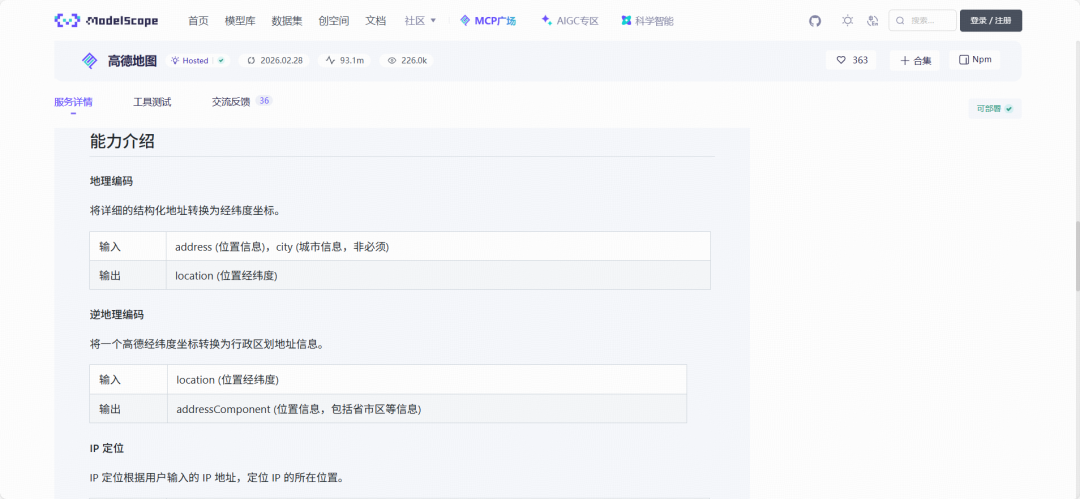Click the 36 count badge beside 交流反馈

click(264, 101)
